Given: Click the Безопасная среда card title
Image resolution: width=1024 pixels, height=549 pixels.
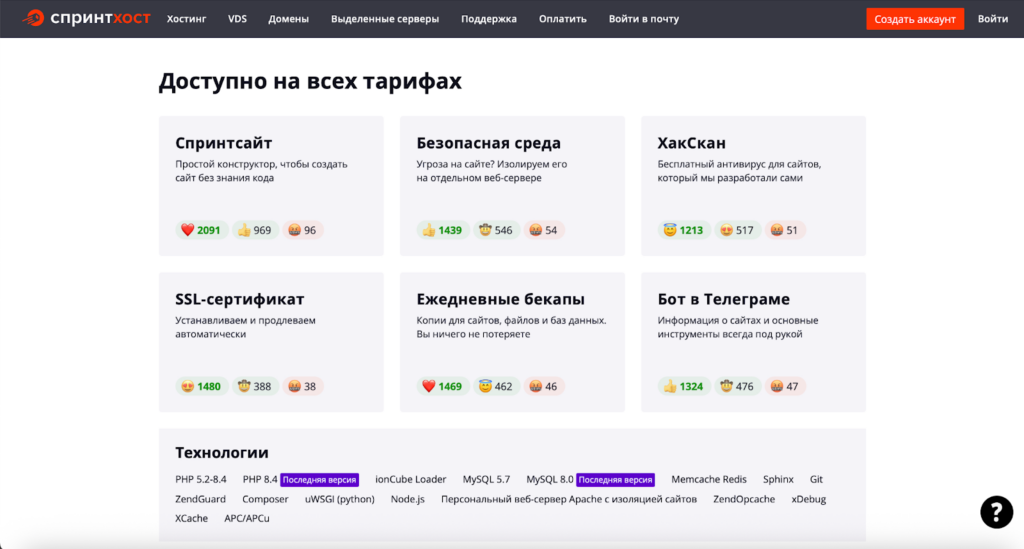Looking at the screenshot, I should click(488, 142).
